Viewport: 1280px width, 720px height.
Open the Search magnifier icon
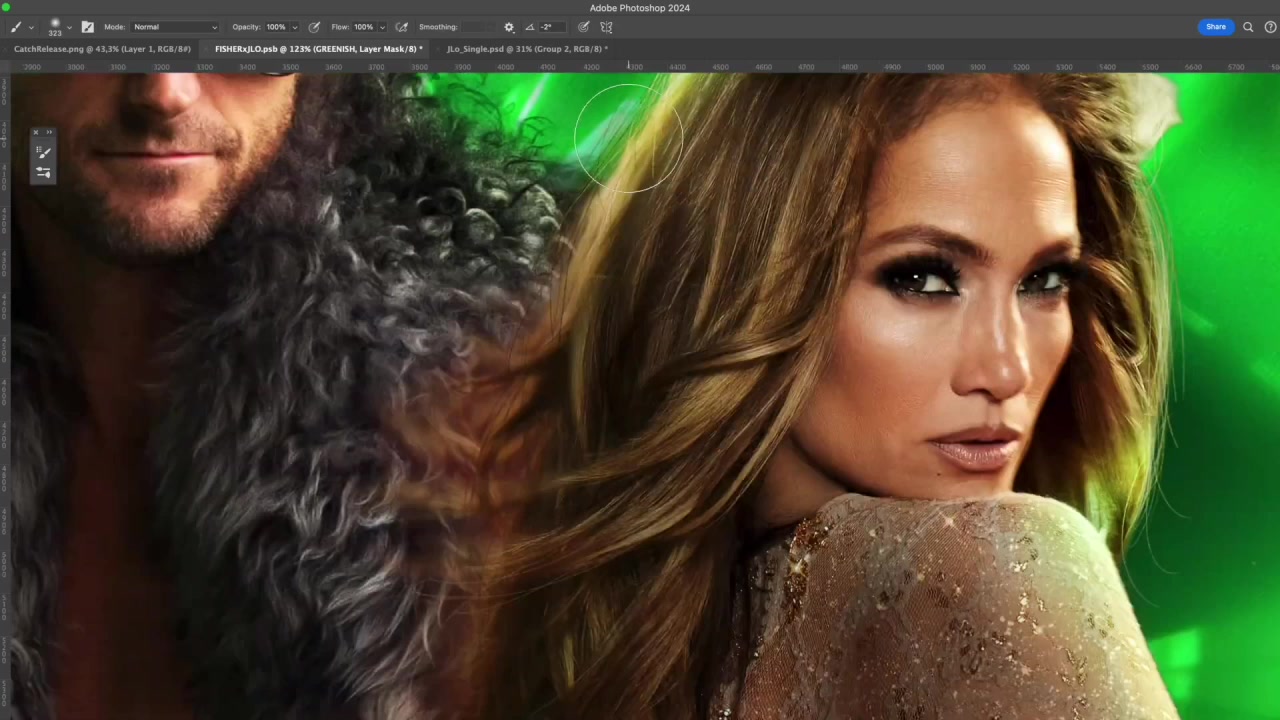[1248, 27]
